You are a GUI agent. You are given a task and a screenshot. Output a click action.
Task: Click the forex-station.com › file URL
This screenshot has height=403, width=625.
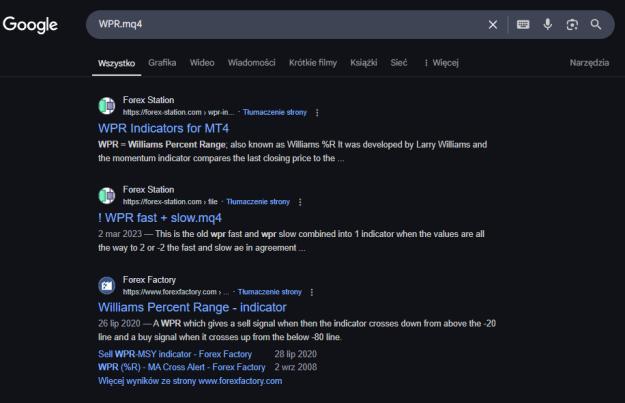pyautogui.click(x=170, y=202)
